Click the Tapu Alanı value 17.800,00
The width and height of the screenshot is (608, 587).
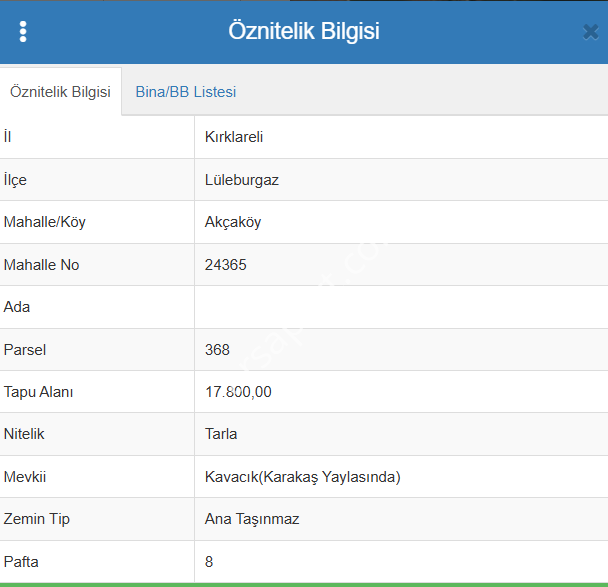[238, 392]
